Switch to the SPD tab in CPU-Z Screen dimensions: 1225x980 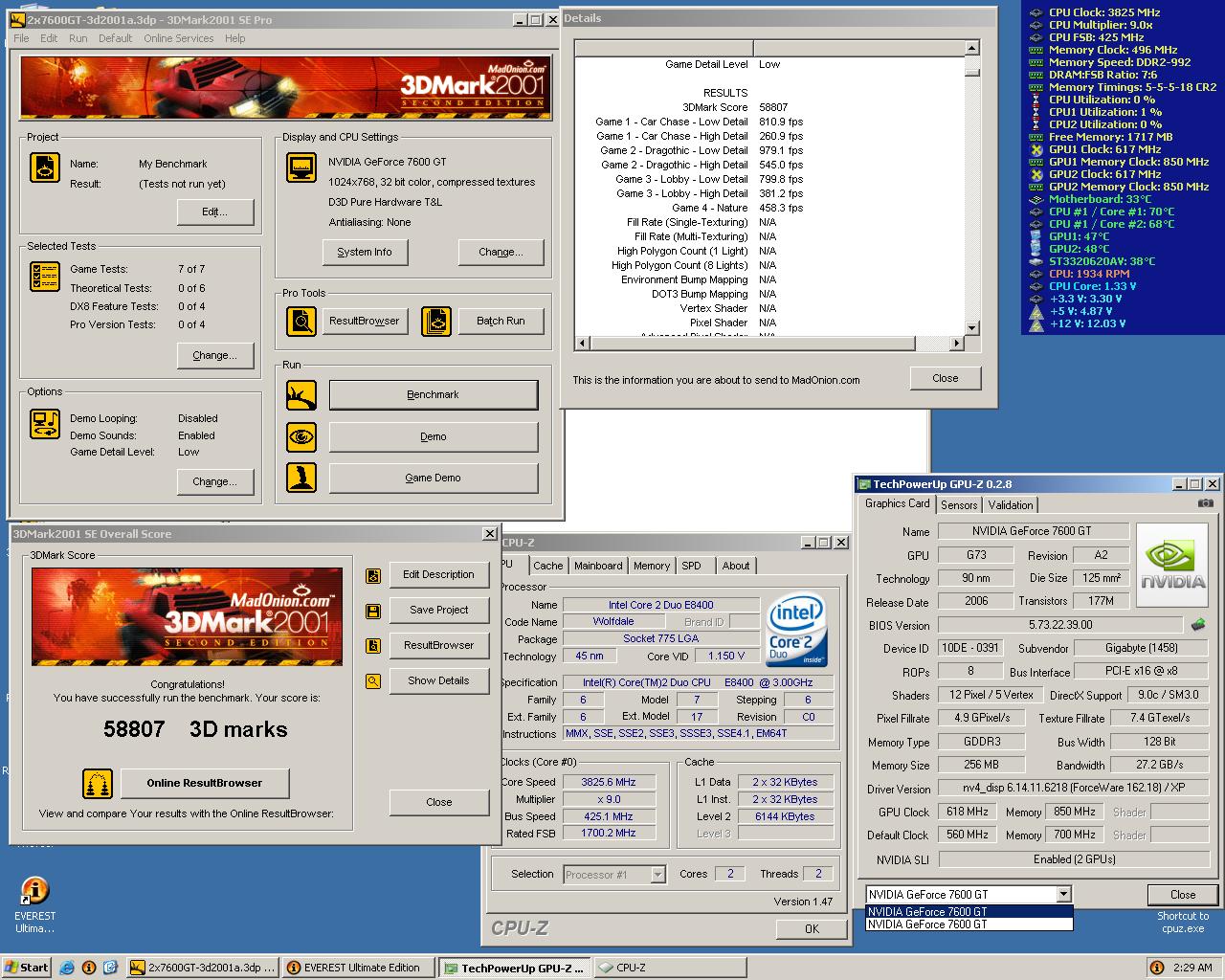691,566
